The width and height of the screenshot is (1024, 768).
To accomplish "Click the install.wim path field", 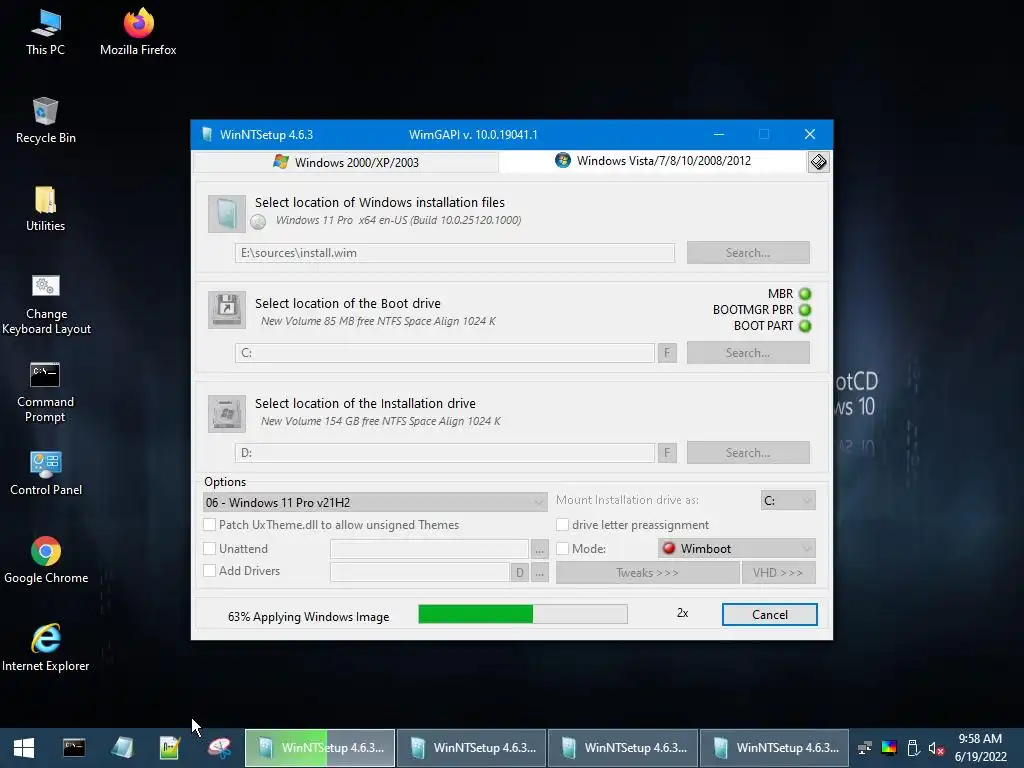I will pos(455,253).
